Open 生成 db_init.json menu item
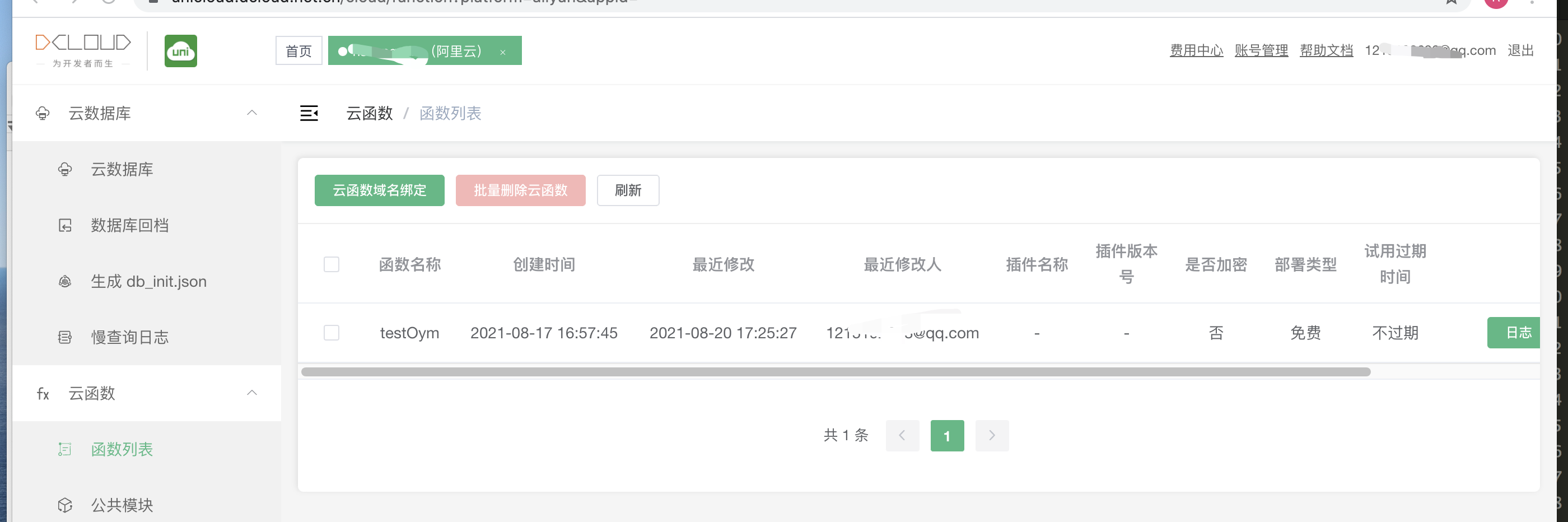 (146, 281)
